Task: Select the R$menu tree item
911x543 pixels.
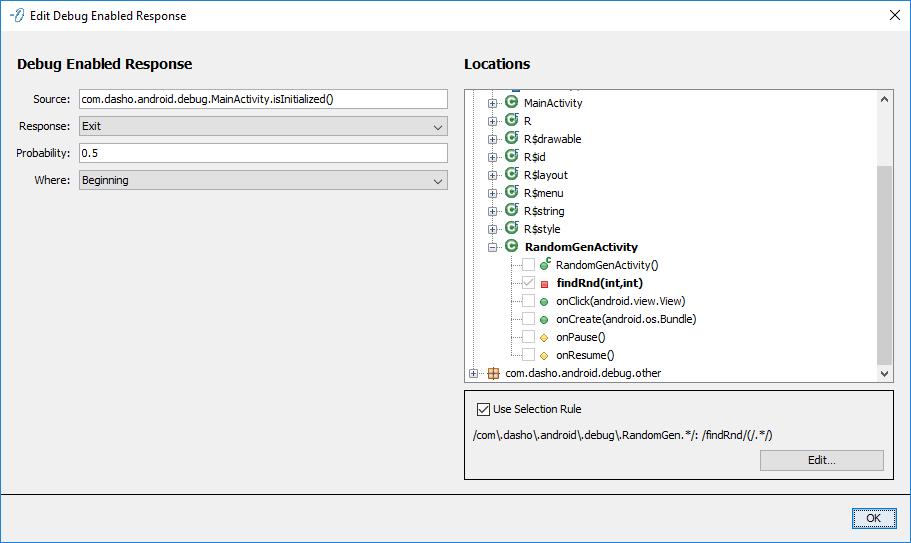Action: [543, 193]
